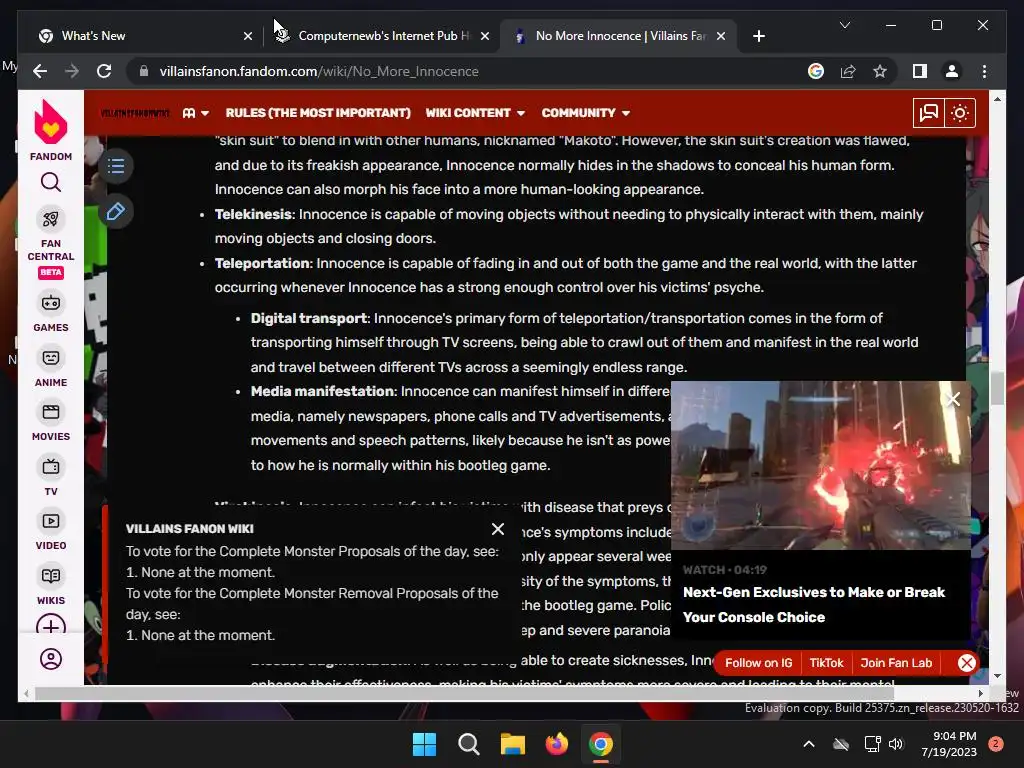This screenshot has width=1024, height=768.
Task: Open the notification count badge
Action: pos(995,744)
